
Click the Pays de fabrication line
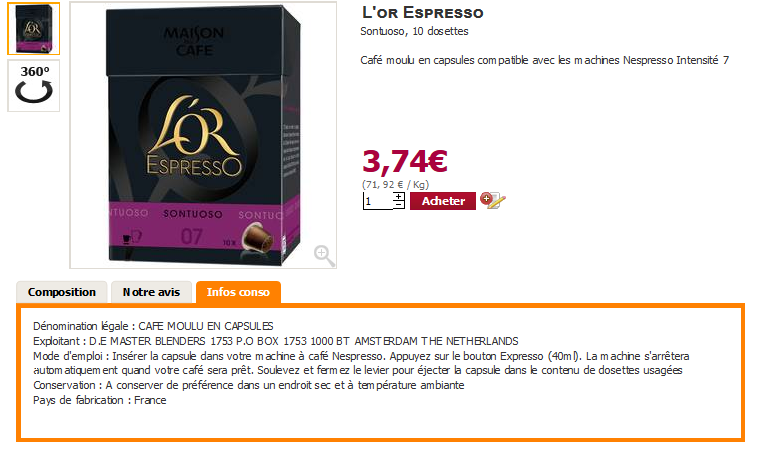99,400
